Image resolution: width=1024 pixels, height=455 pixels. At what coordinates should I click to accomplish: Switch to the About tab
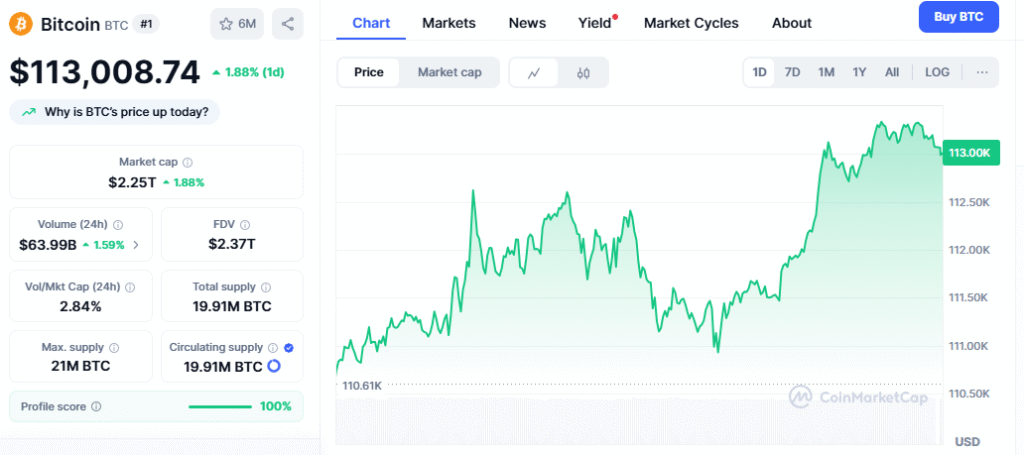(792, 23)
